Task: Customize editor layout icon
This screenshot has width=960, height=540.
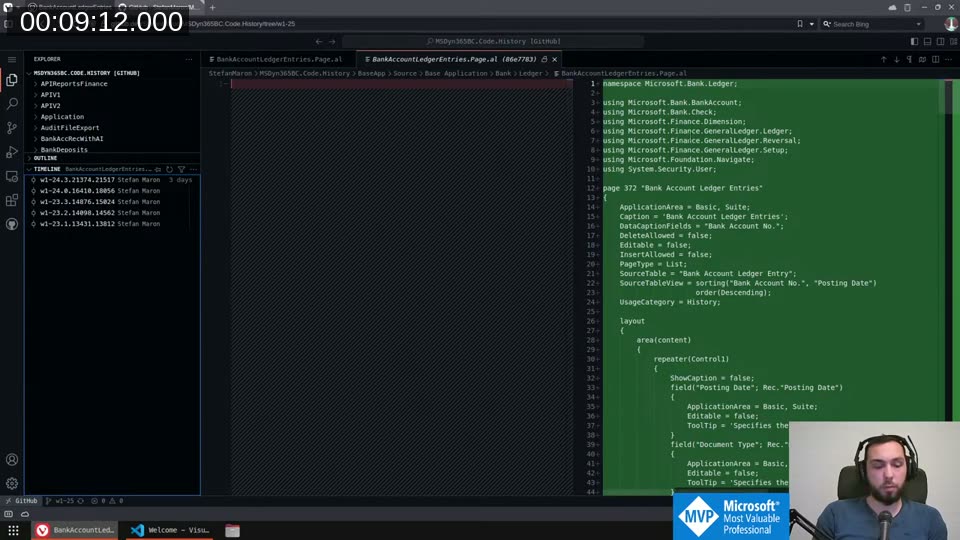Action: click(953, 41)
